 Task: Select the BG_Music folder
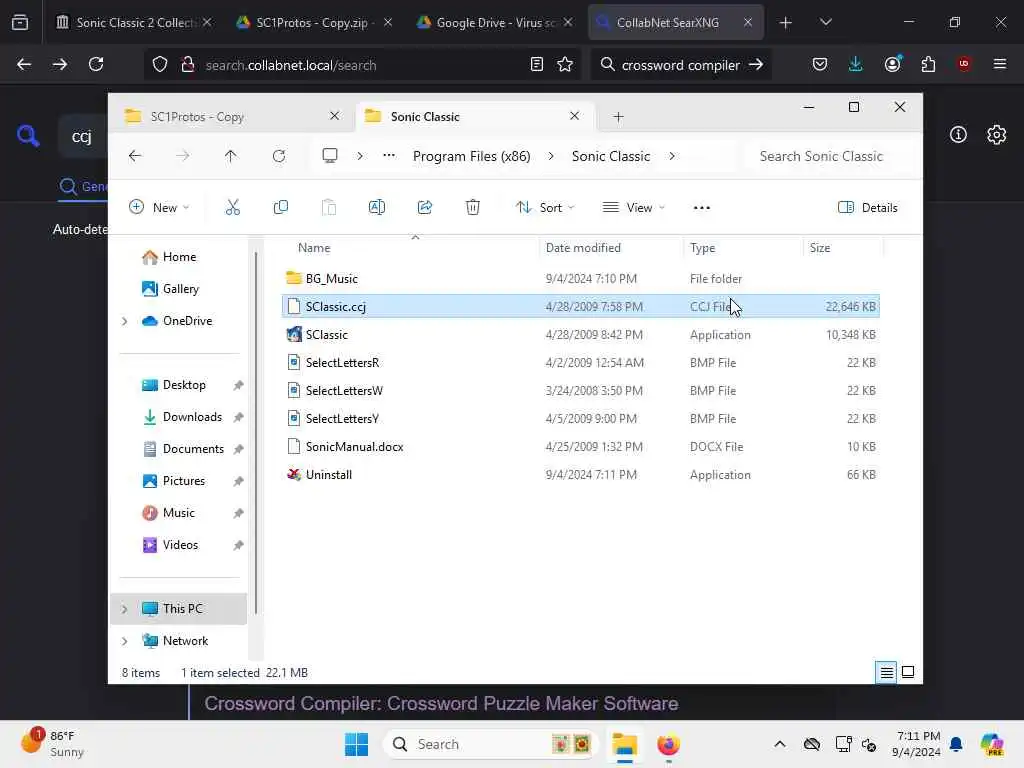(581, 279)
